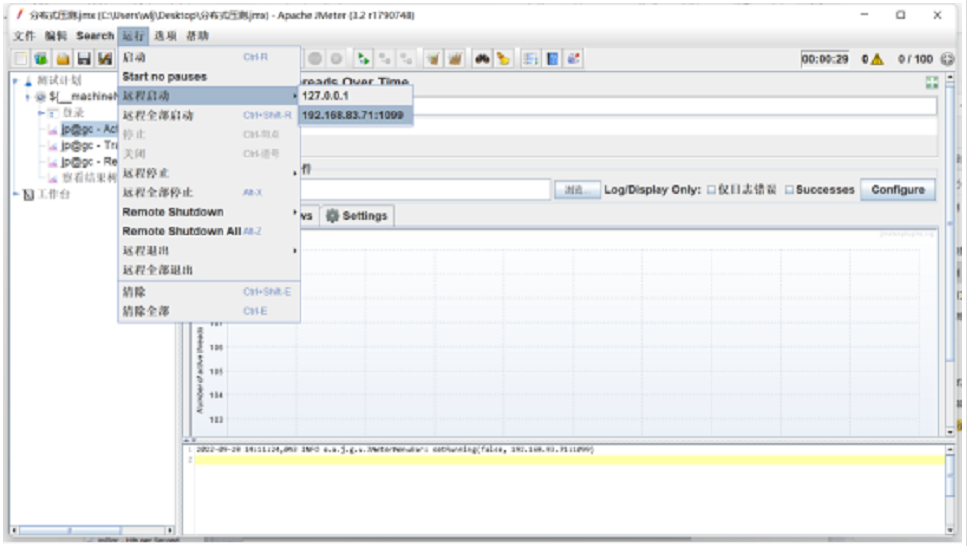
Task: Choose Start no pauses menu item
Action: click(165, 77)
